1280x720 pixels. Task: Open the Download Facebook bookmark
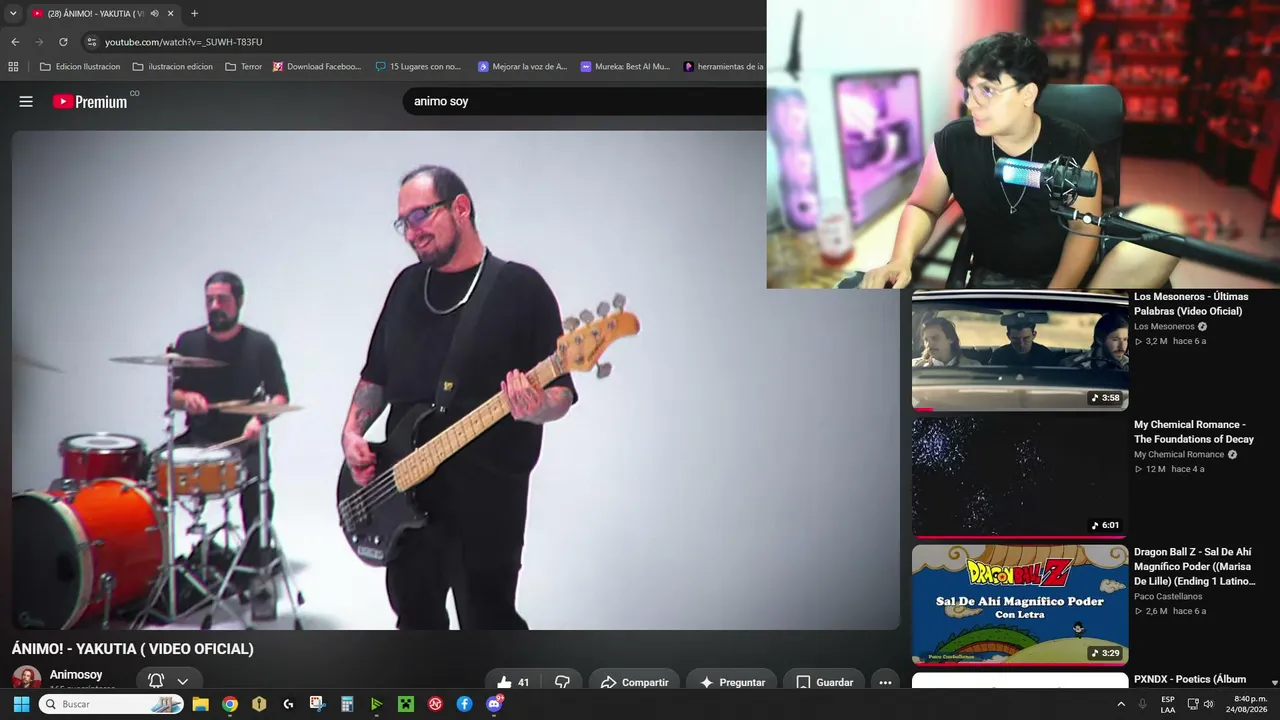pos(317,67)
